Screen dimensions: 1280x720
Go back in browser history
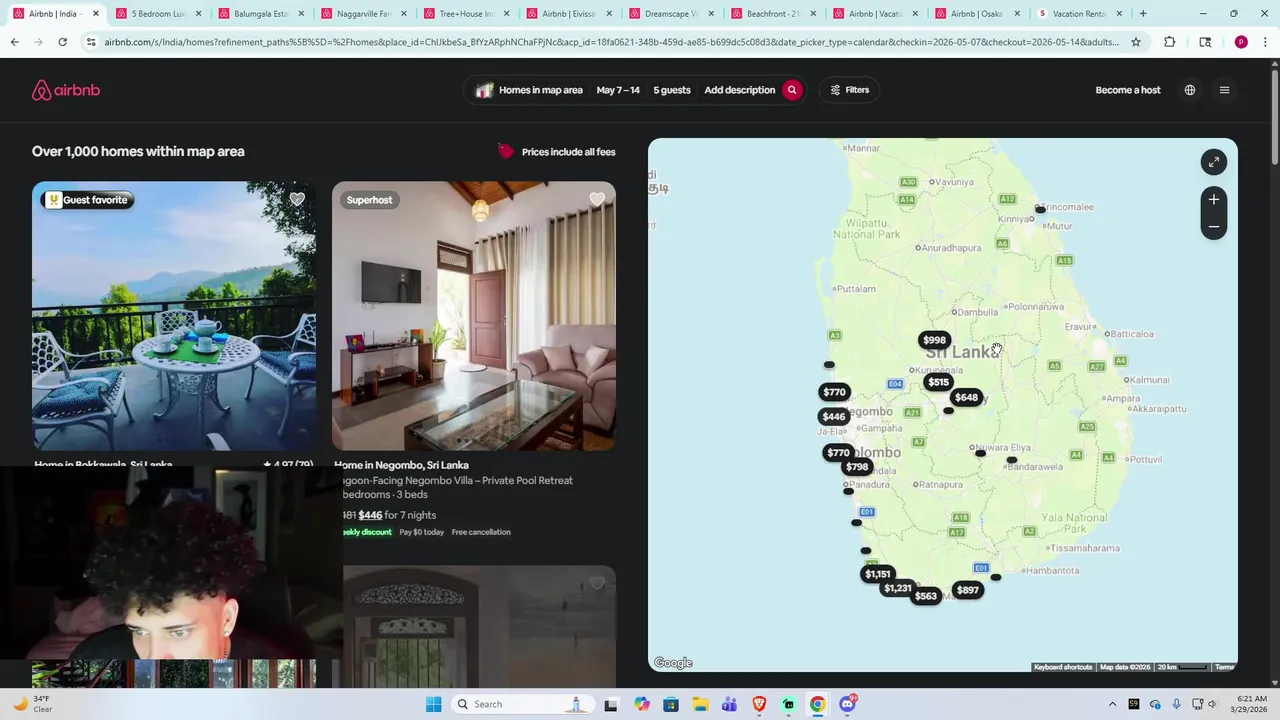tap(14, 42)
